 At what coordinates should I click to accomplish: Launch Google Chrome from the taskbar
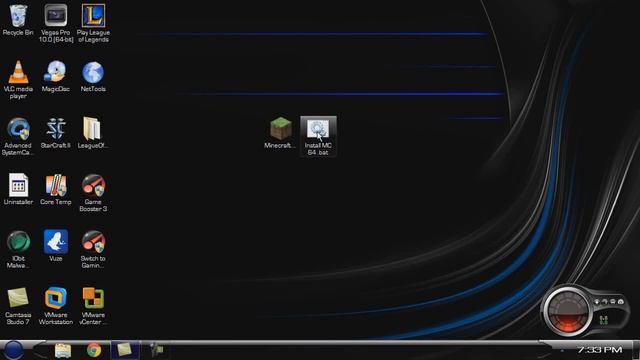click(94, 350)
